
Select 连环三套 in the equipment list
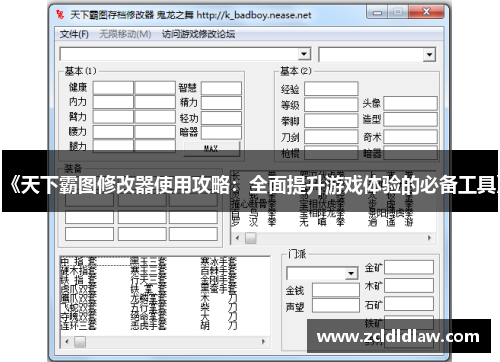point(78,326)
